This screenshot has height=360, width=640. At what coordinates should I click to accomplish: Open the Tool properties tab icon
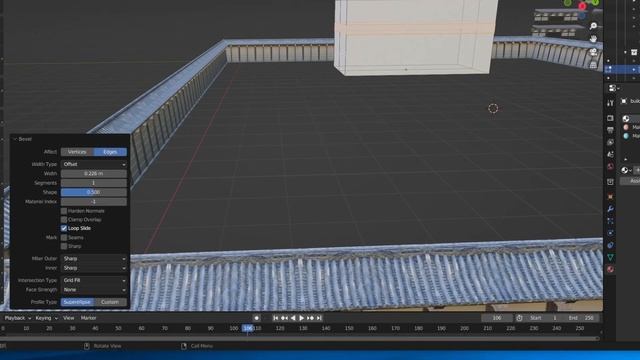[x=610, y=103]
